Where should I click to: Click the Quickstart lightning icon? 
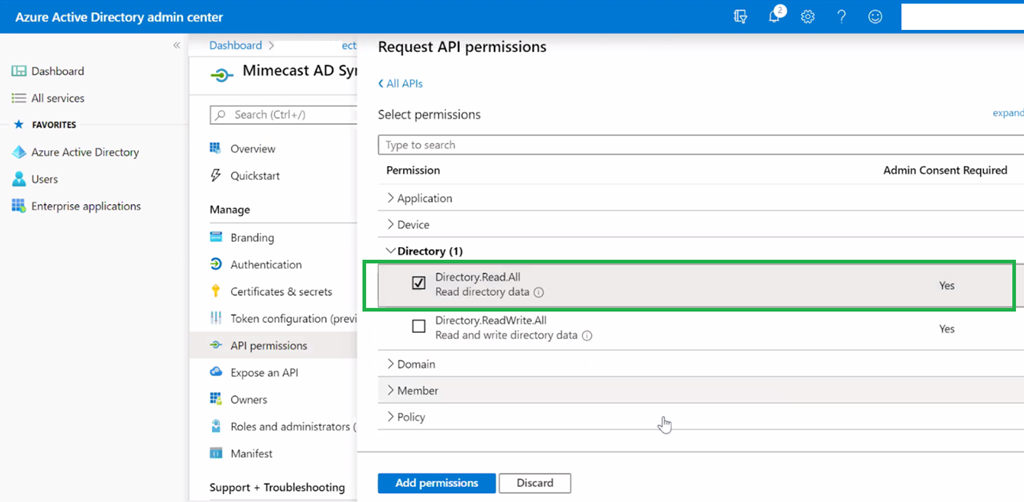click(216, 176)
